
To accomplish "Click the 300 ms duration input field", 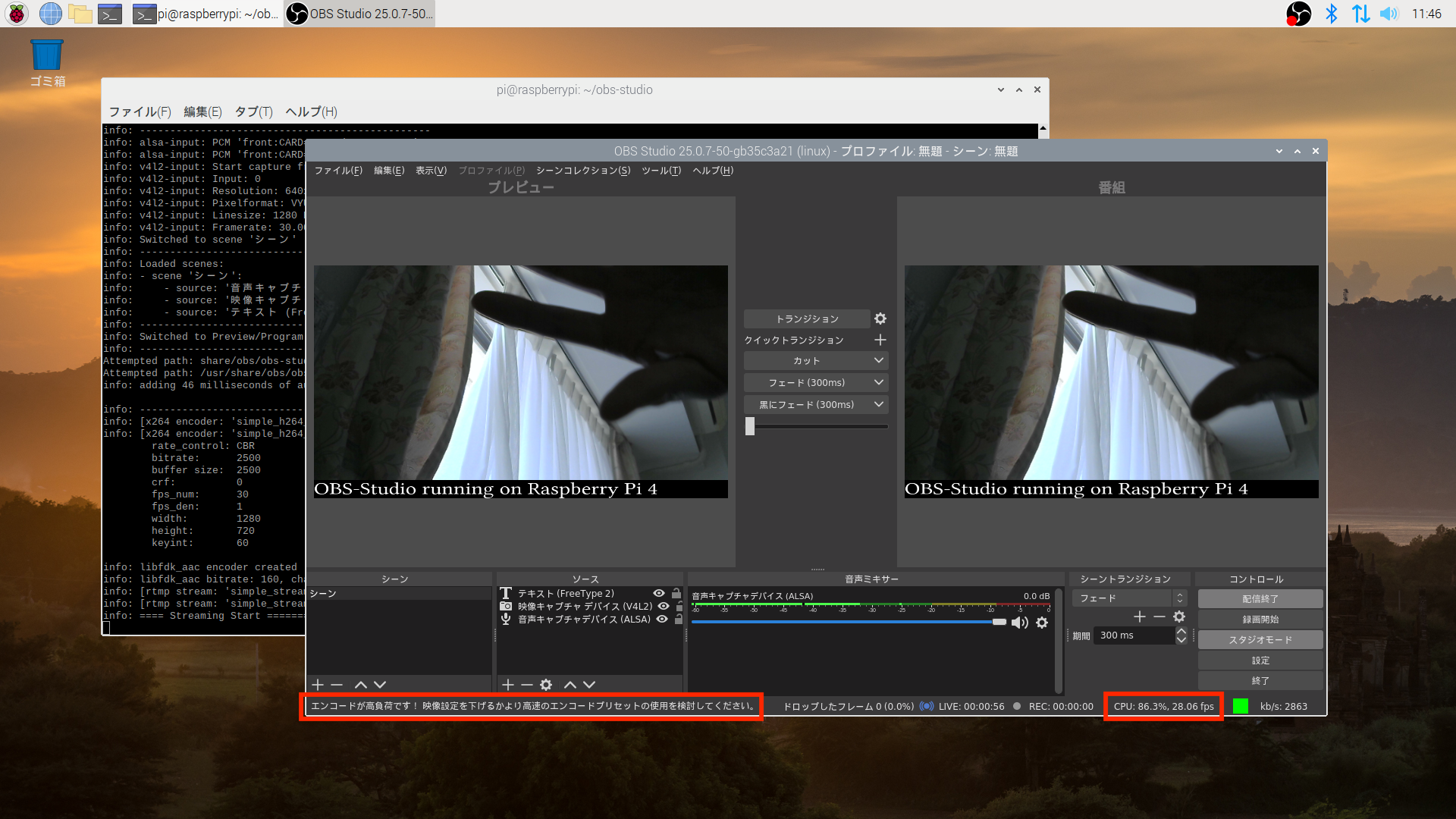I will pos(1134,635).
